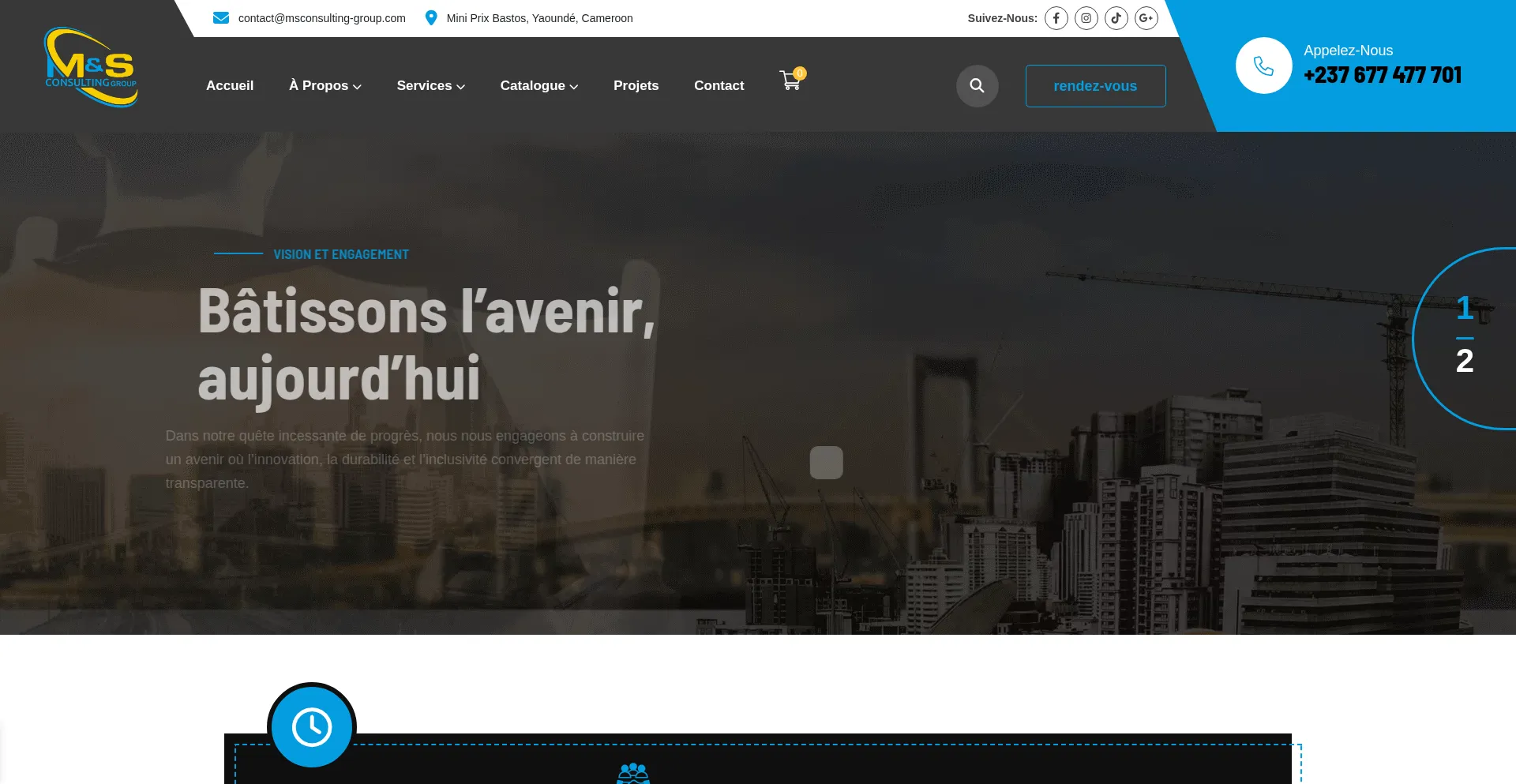Click the Facebook social icon
This screenshot has height=784, width=1516.
pyautogui.click(x=1056, y=18)
